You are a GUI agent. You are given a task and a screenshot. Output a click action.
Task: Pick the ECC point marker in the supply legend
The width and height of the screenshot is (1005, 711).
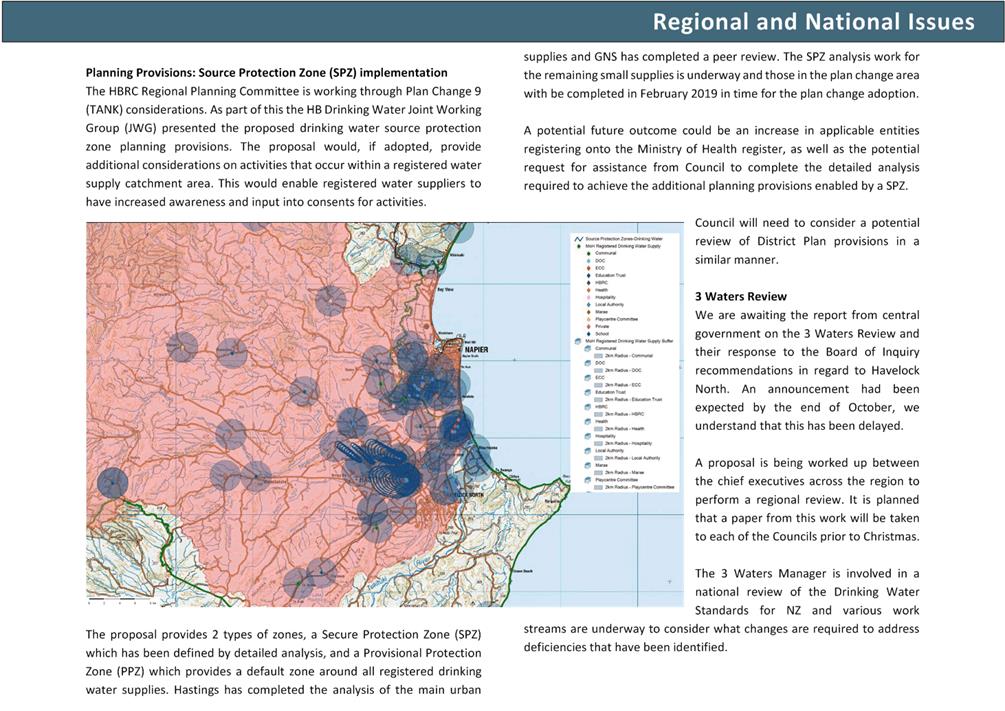588,268
